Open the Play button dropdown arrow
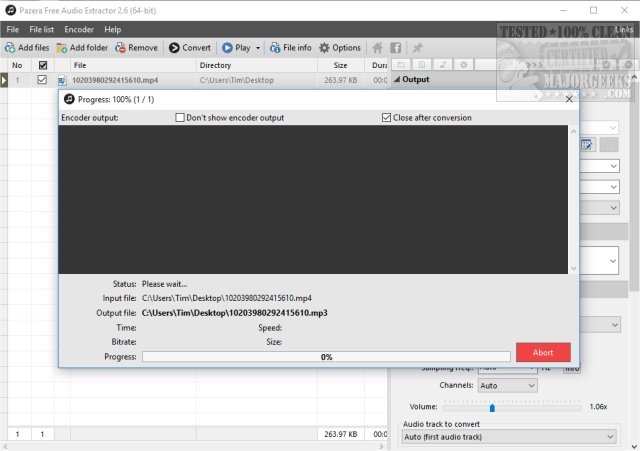The width and height of the screenshot is (640, 451). point(258,48)
